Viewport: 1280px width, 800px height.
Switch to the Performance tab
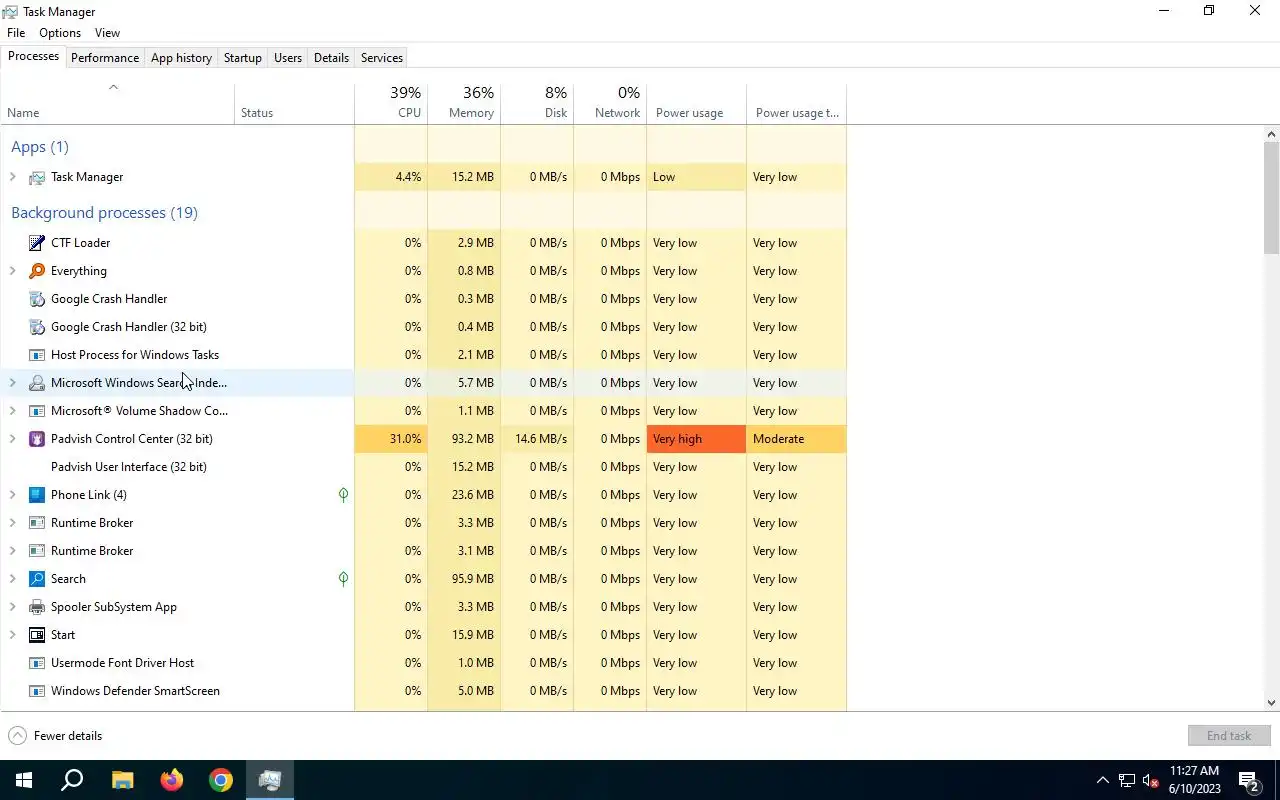(105, 58)
